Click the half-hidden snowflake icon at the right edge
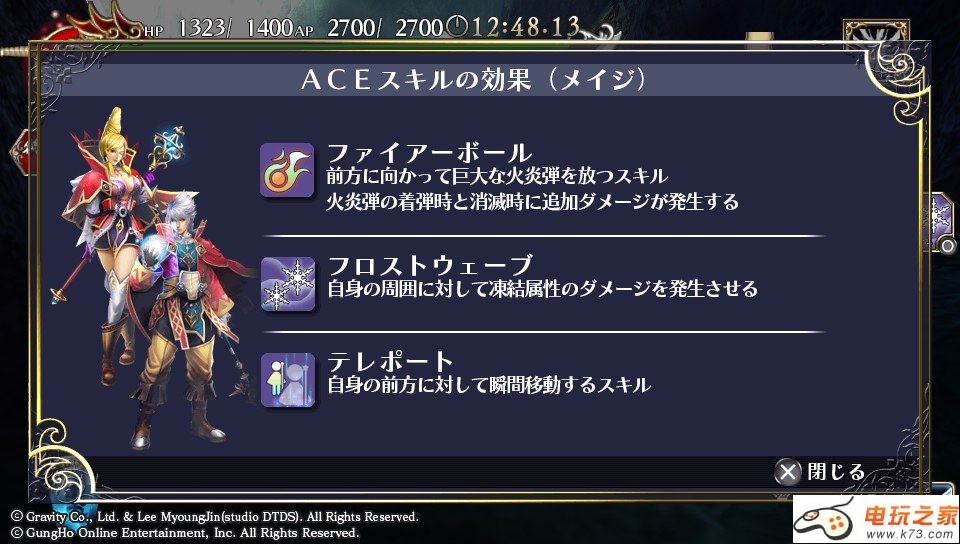The height and width of the screenshot is (544, 960). point(943,219)
